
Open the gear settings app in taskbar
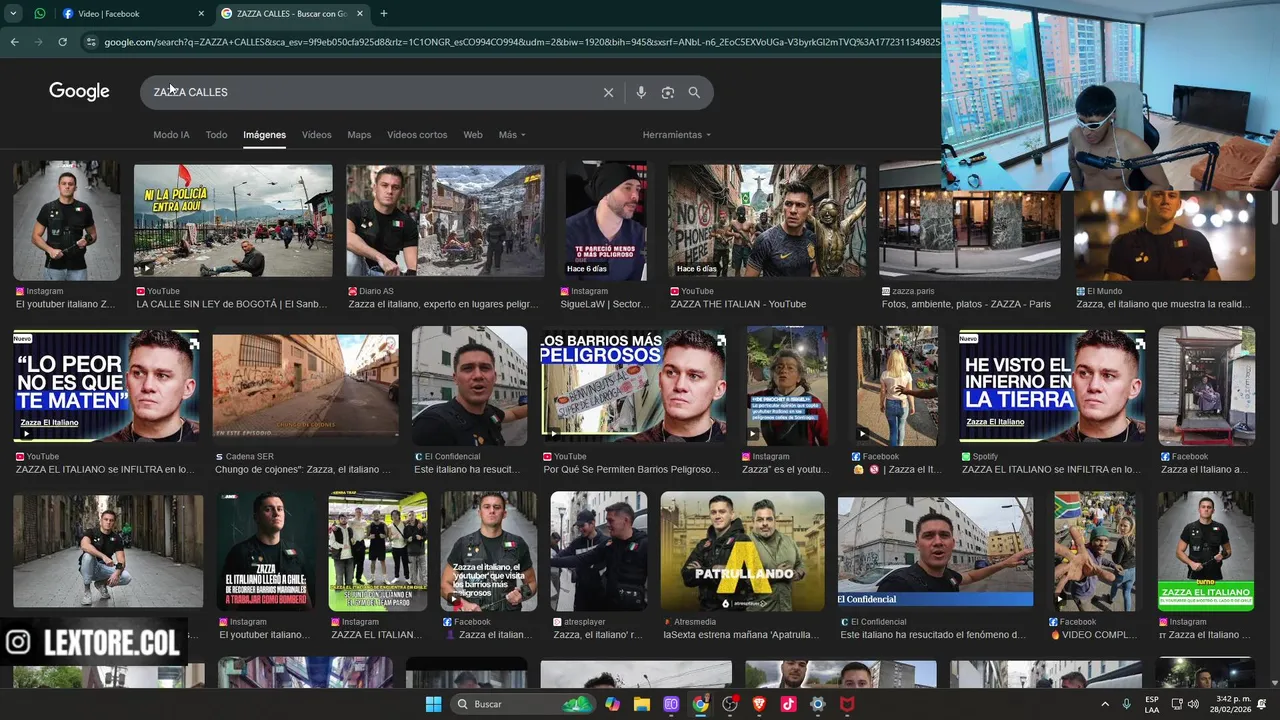pos(818,704)
